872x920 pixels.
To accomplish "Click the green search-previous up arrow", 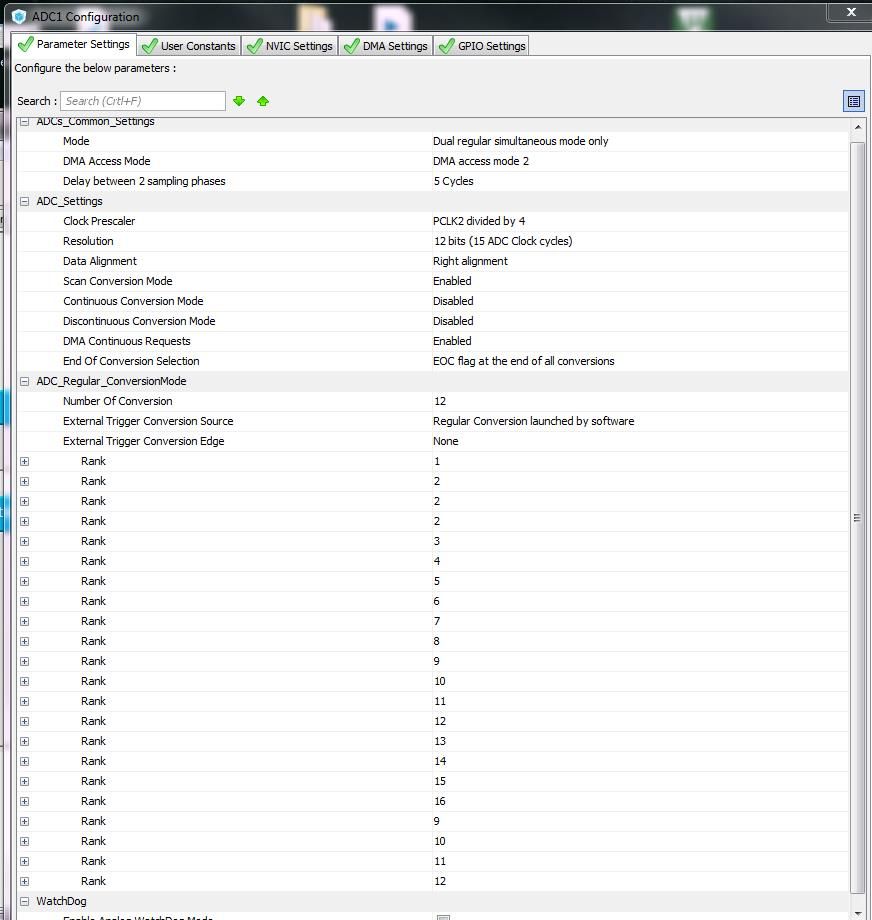I will (x=263, y=101).
